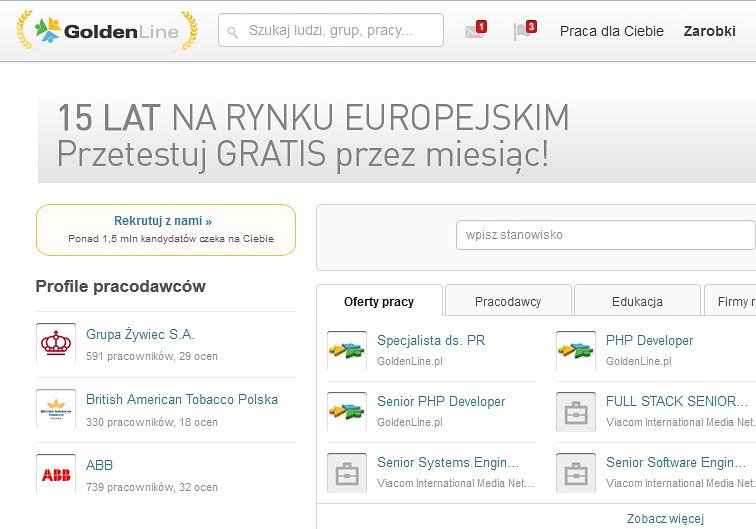Open Zarobki menu item
The height and width of the screenshot is (529, 756).
pos(710,31)
